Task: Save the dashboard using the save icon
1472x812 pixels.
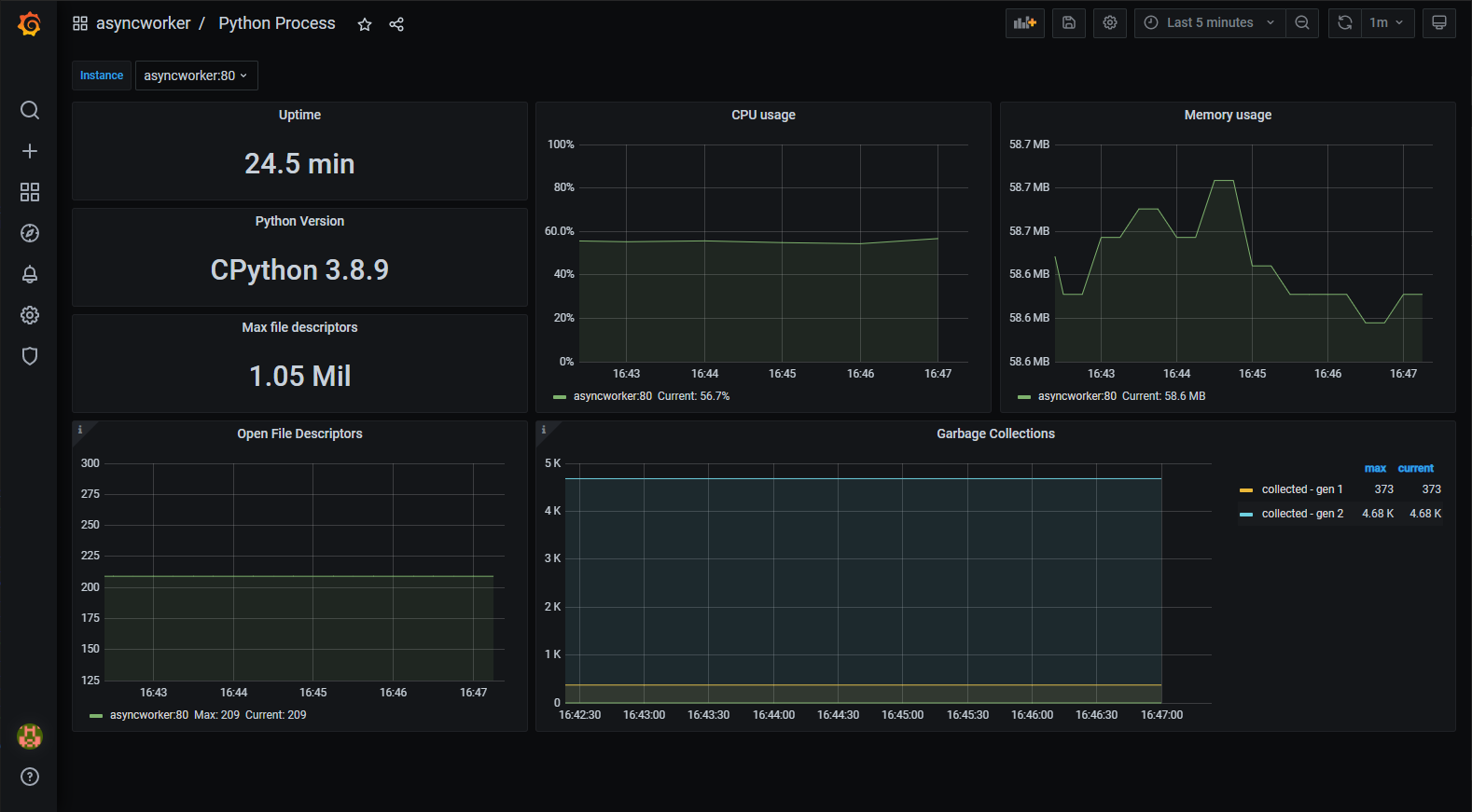Action: click(x=1069, y=23)
